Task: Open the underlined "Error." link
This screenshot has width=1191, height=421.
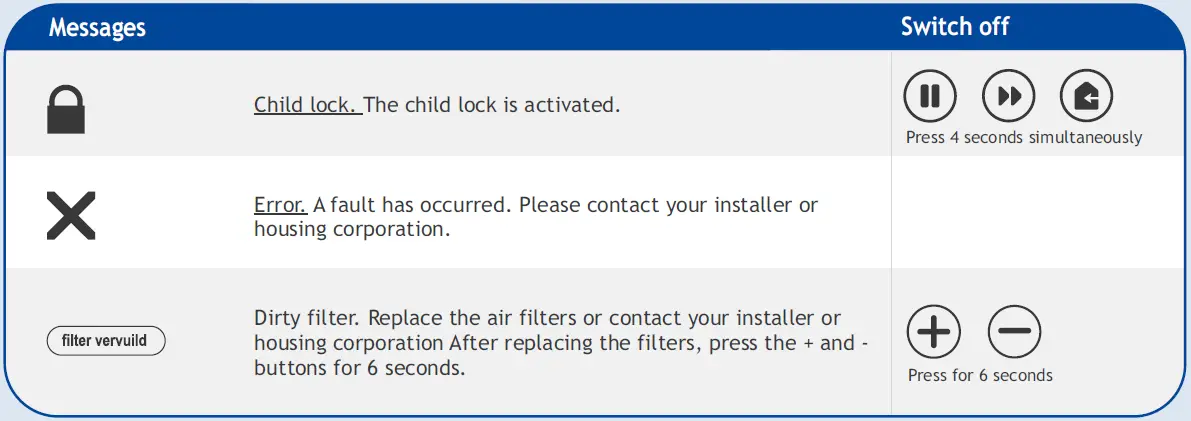Action: pos(280,205)
